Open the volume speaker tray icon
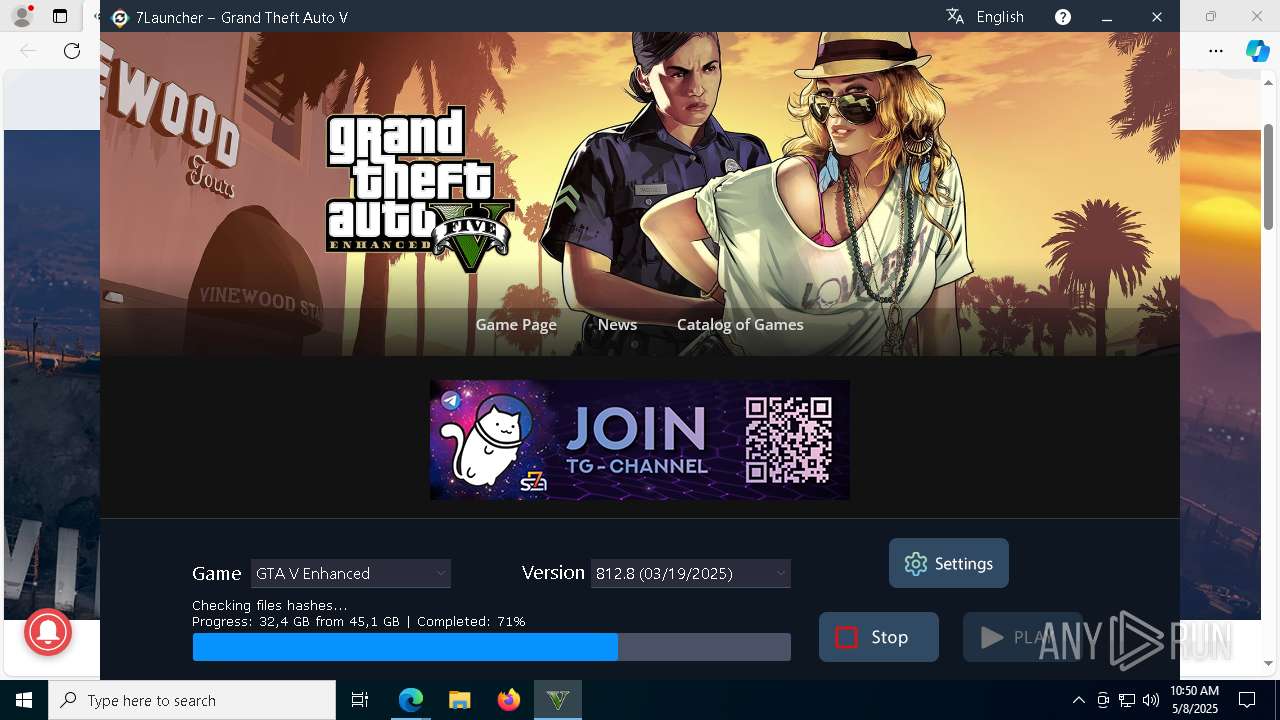Screen dimensions: 1280x720 [x=1151, y=700]
